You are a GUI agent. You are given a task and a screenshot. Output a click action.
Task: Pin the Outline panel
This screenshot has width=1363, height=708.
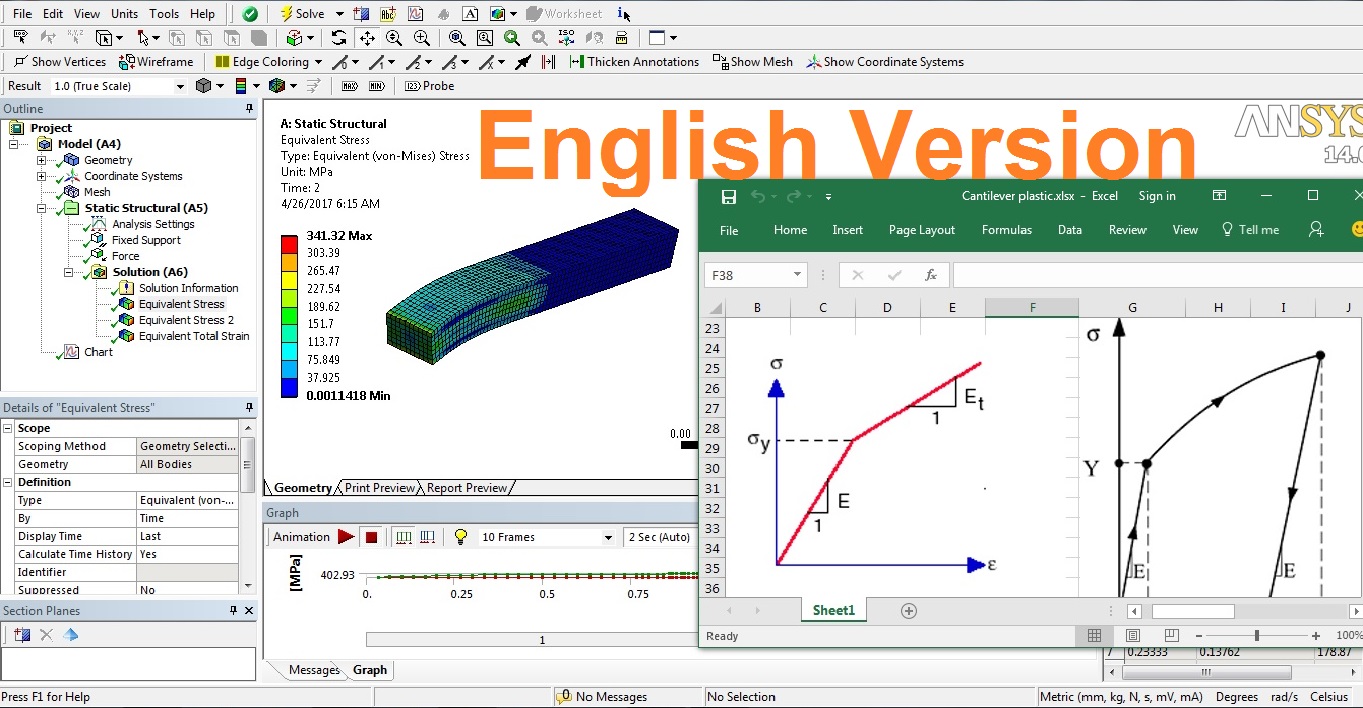click(249, 109)
